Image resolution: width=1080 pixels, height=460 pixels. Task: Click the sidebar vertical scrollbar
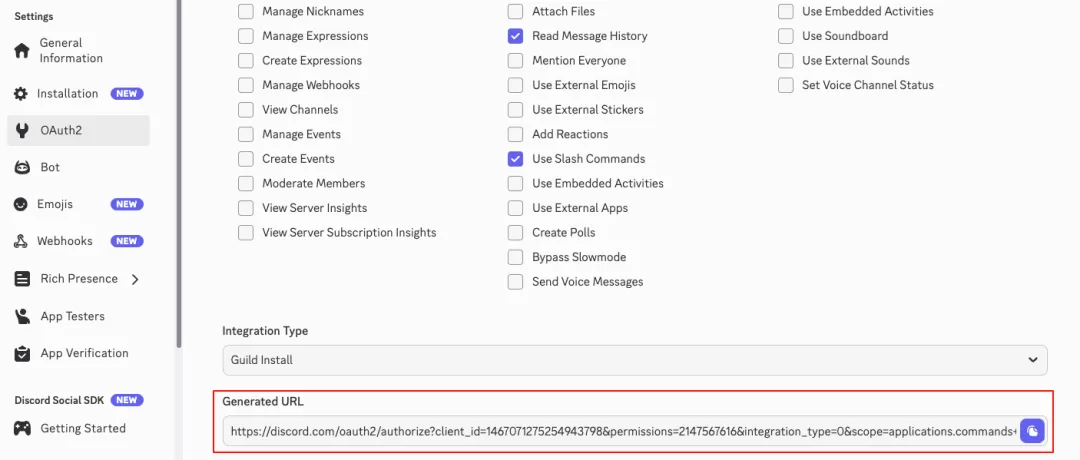click(179, 172)
